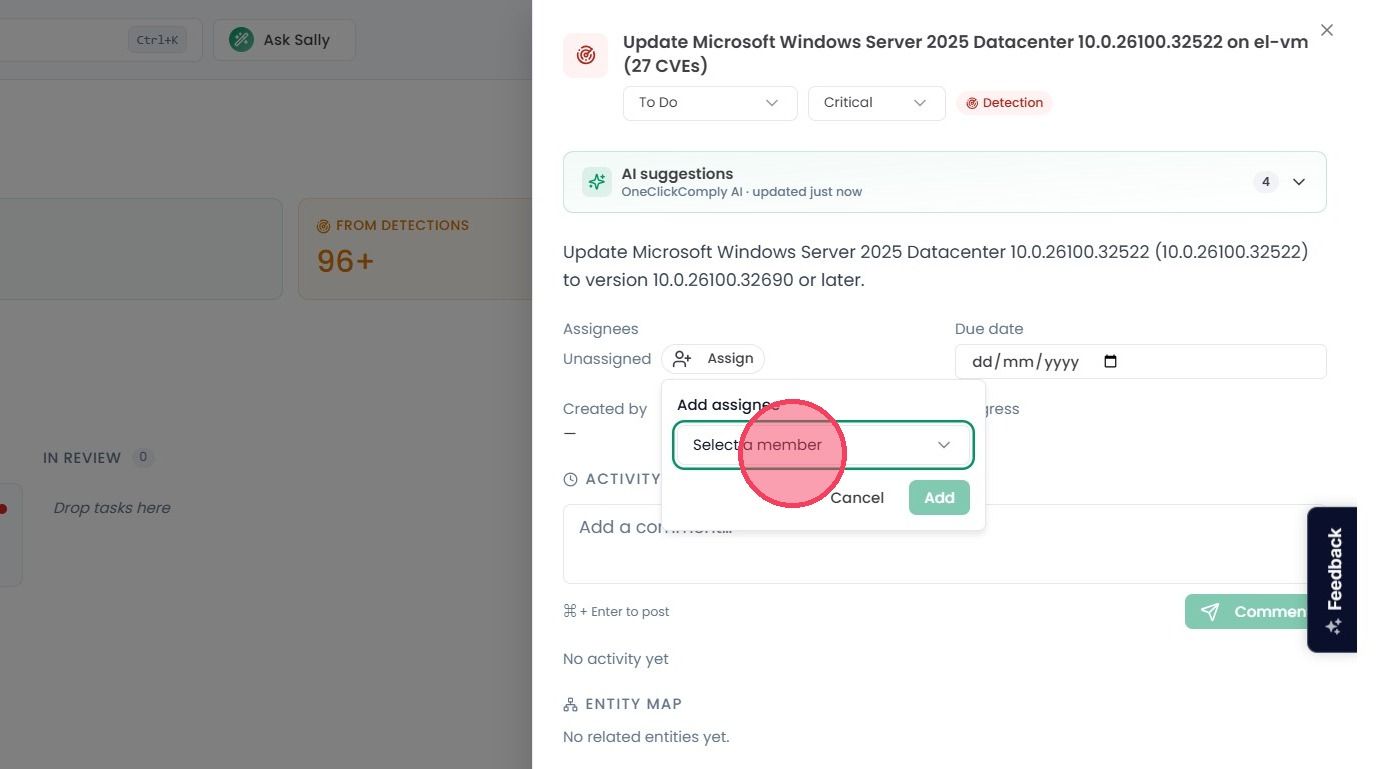Expand the AI suggestions chevron
This screenshot has width=1376, height=769.
click(x=1299, y=182)
